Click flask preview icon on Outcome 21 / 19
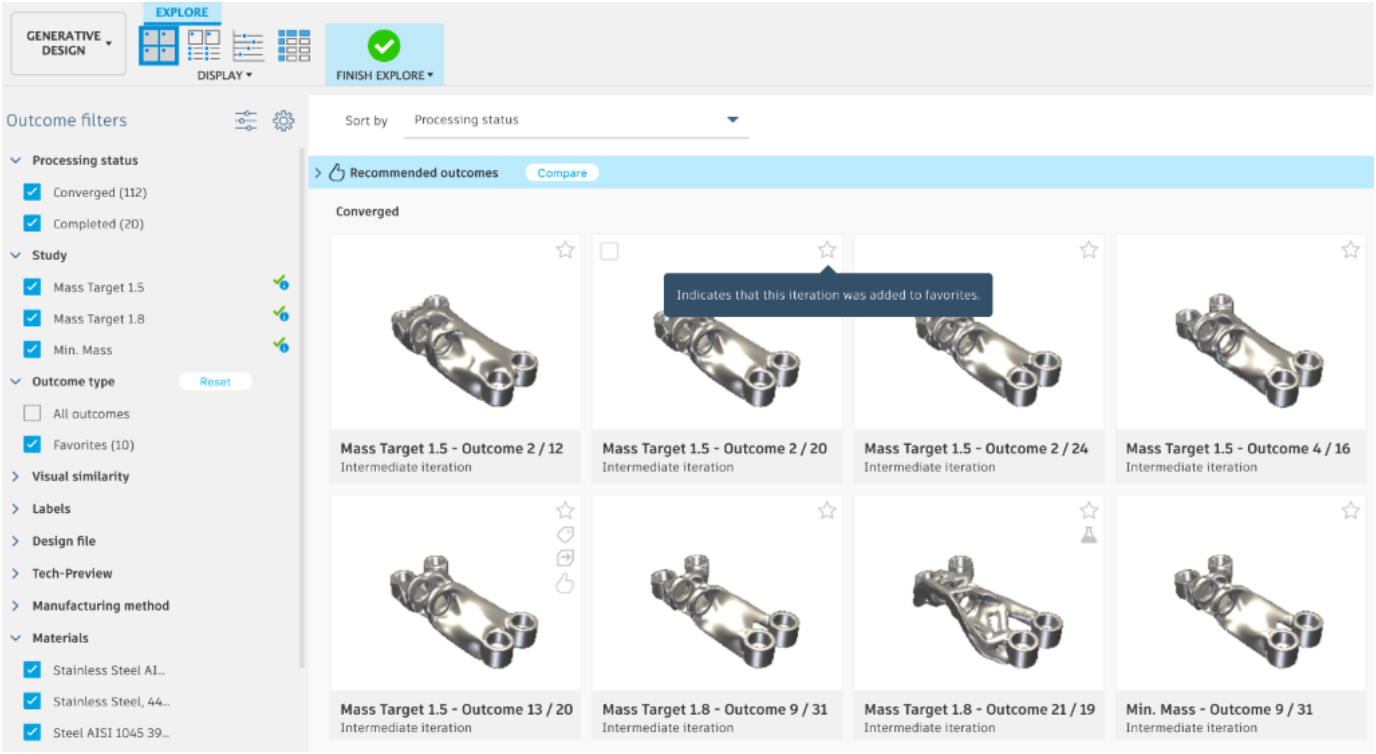This screenshot has width=1376, height=754. click(1089, 535)
